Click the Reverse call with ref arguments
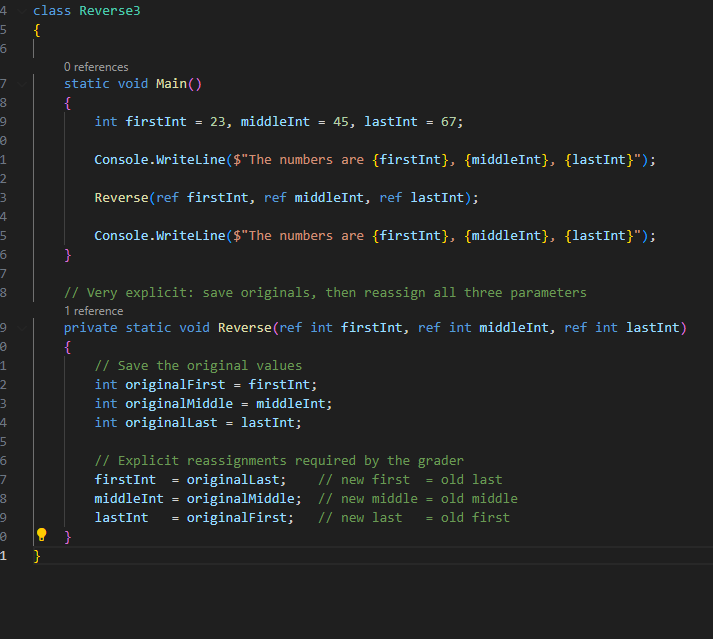 (286, 198)
